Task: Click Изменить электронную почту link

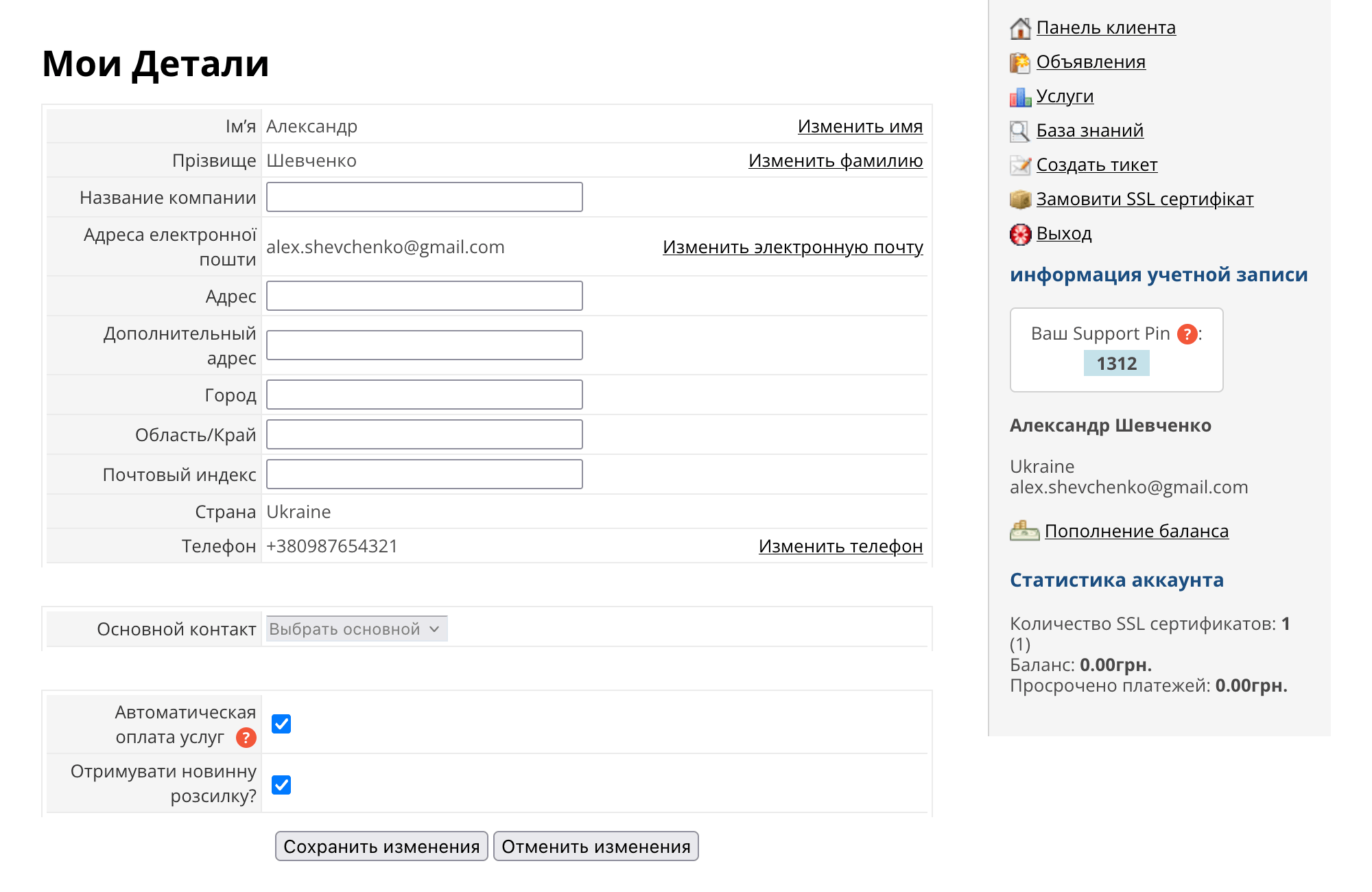Action: pos(793,247)
